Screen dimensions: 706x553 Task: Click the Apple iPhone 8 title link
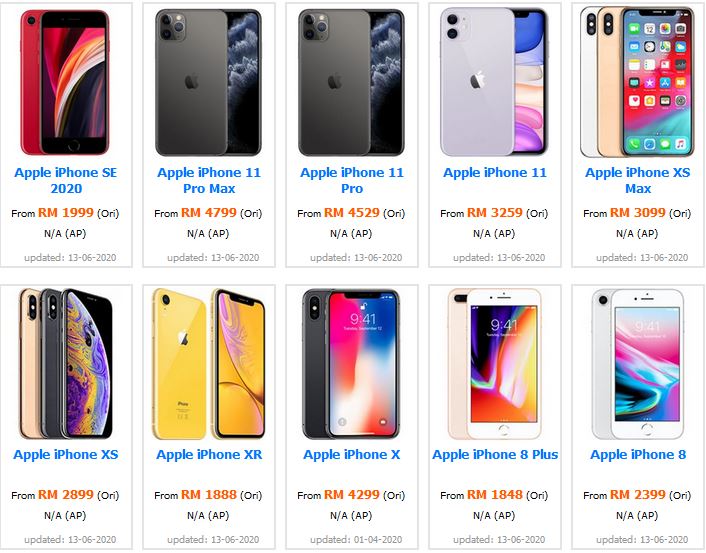[x=638, y=455]
